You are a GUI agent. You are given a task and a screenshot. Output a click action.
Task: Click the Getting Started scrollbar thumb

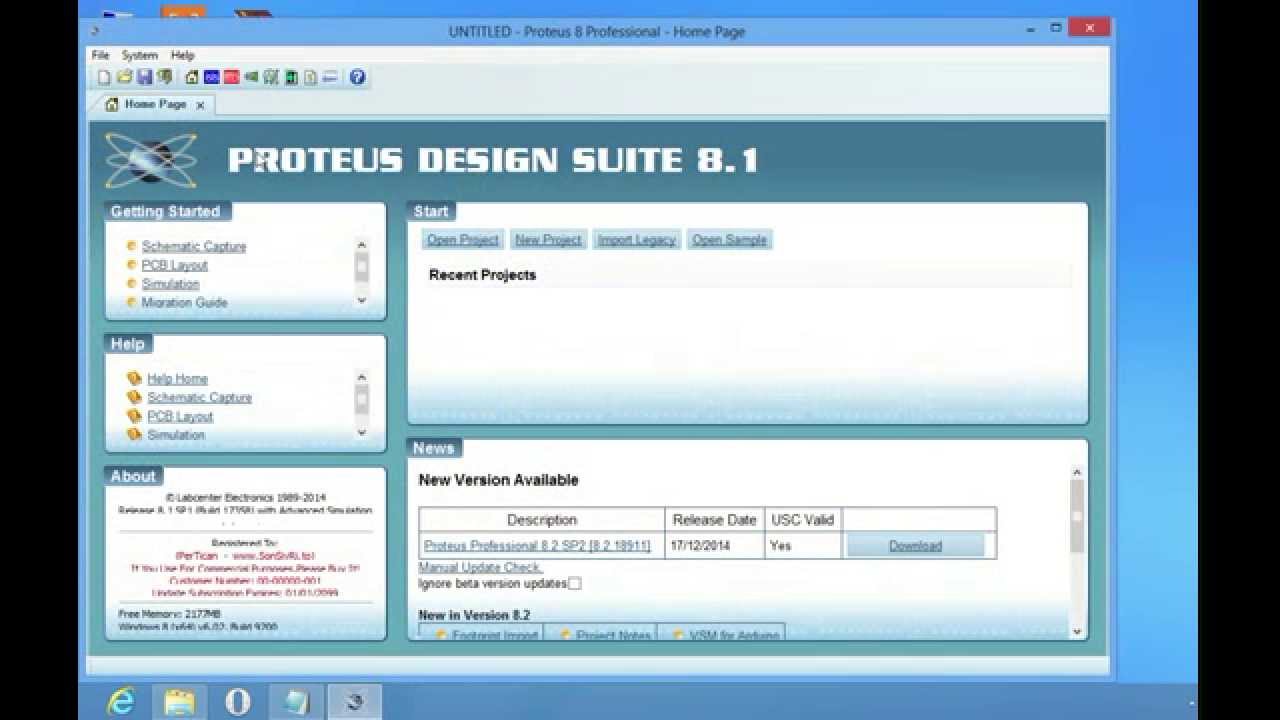pos(362,266)
